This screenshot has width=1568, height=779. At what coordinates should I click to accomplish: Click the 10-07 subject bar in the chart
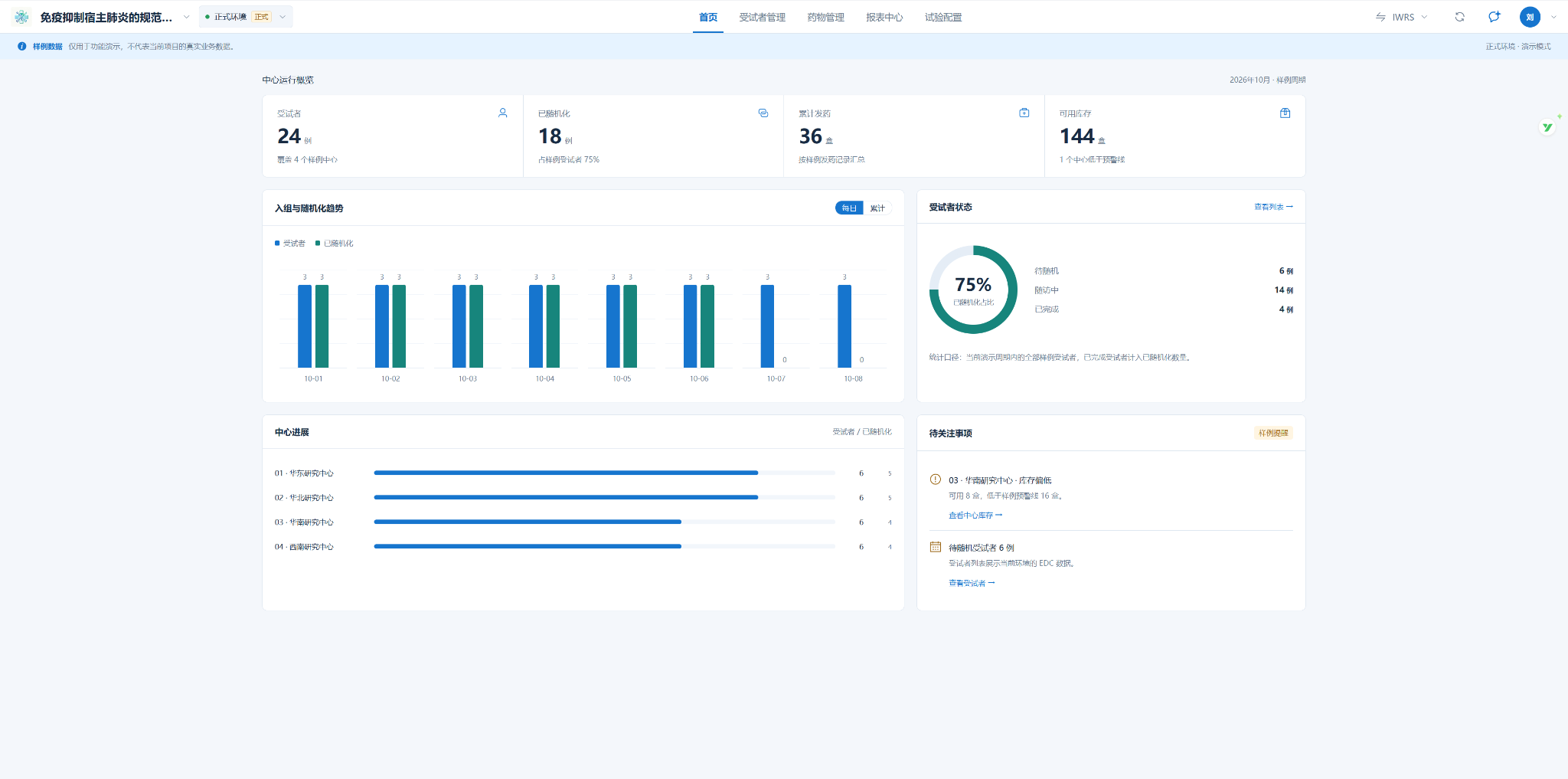click(x=767, y=326)
